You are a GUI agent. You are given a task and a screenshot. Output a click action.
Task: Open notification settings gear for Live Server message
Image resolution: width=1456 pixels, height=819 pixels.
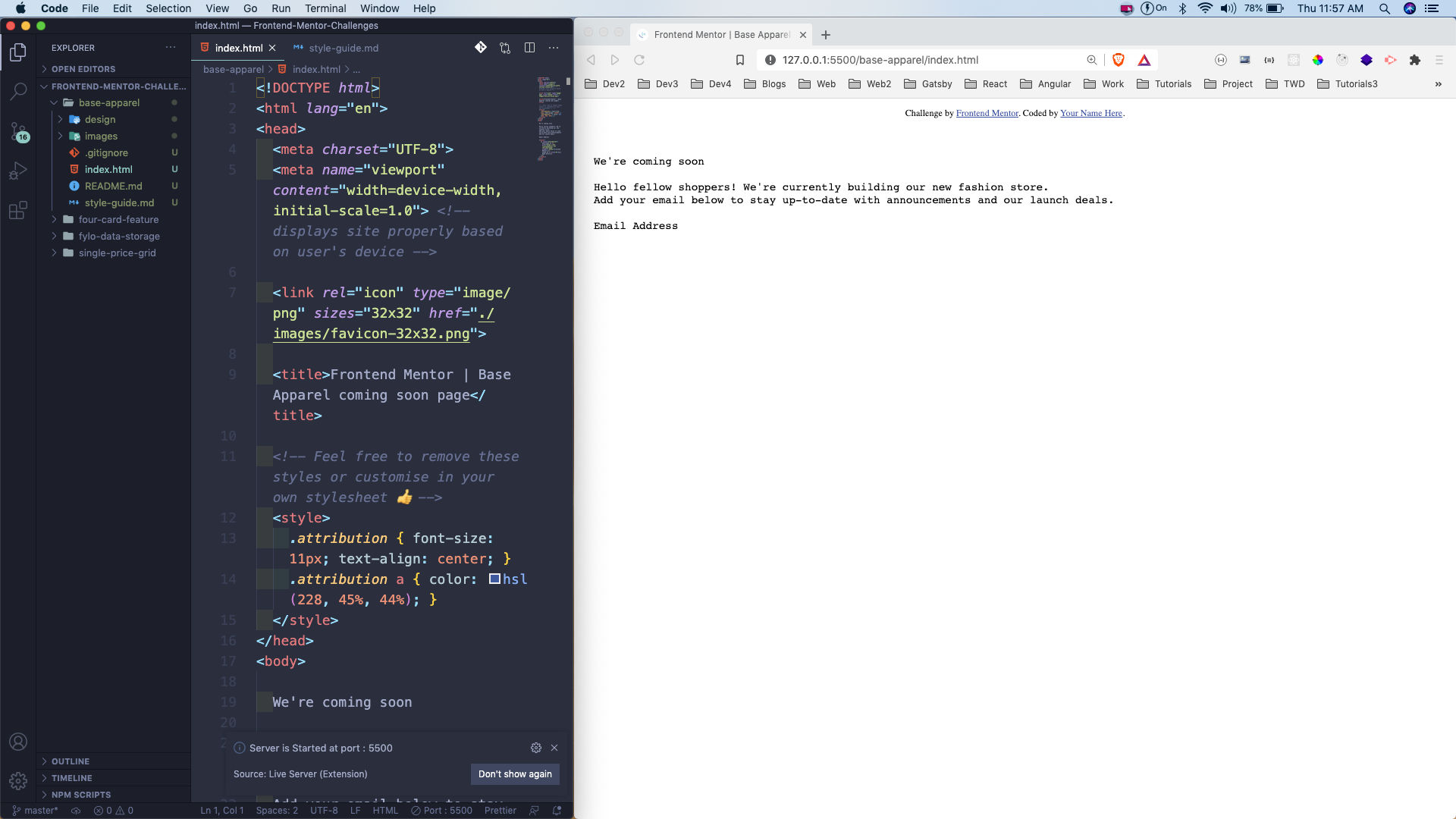(536, 748)
